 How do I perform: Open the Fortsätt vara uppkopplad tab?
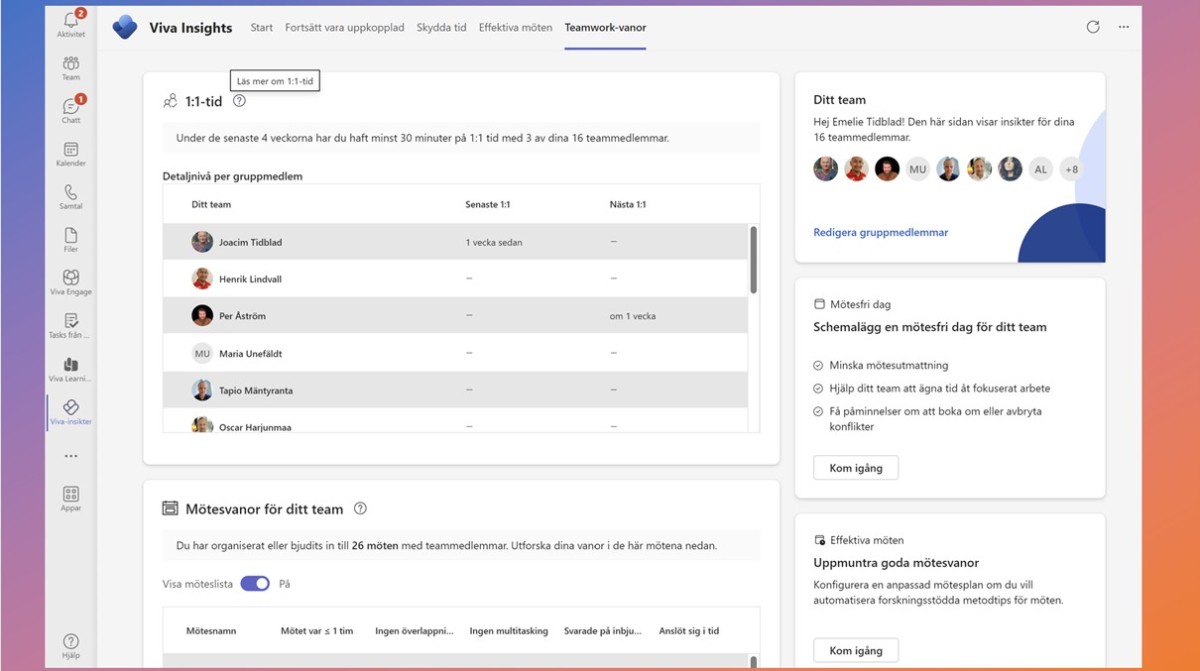pos(345,27)
